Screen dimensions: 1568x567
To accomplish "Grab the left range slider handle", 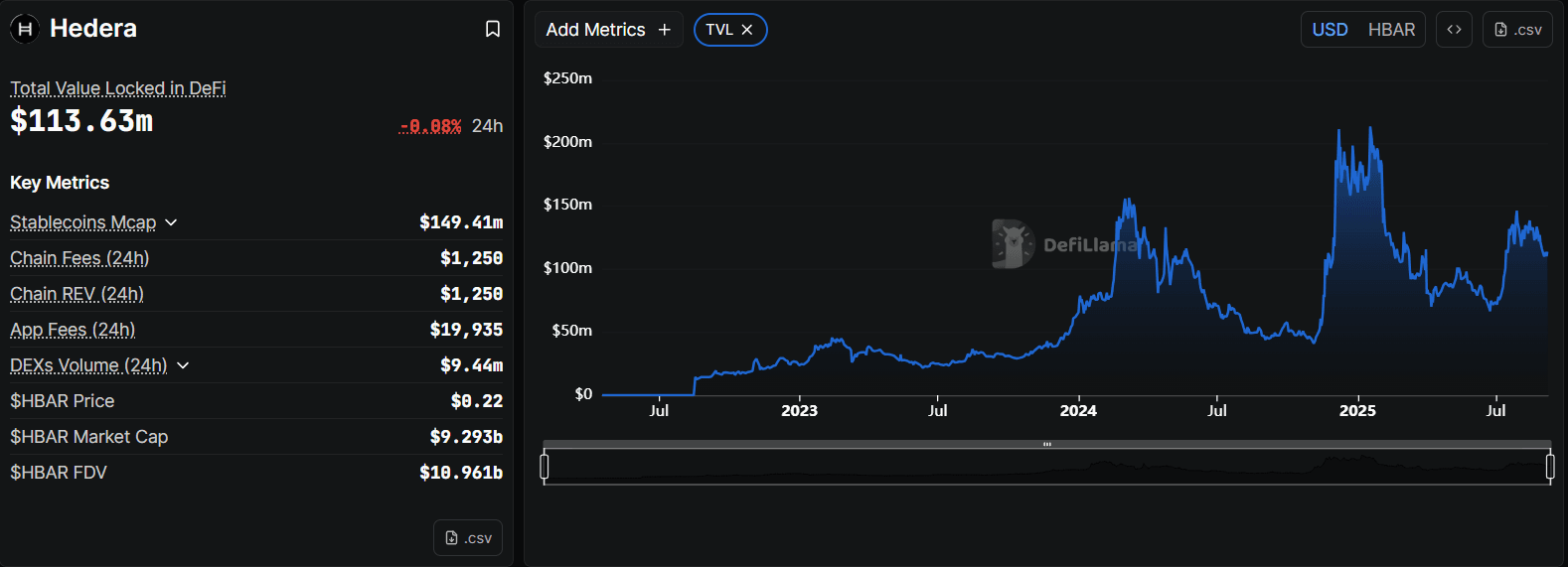I will [x=545, y=466].
